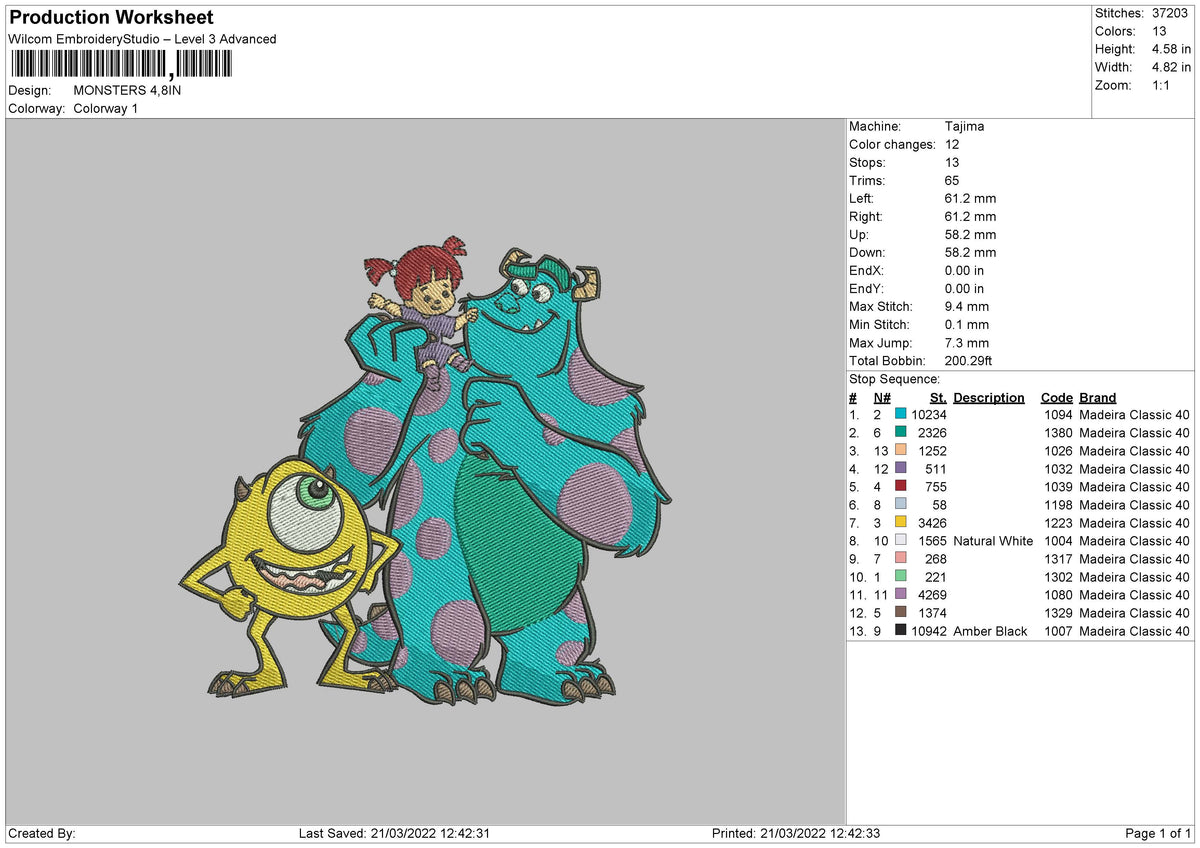
Task: Click the design name "MONSTERS 4,8IN"
Action: 128,90
